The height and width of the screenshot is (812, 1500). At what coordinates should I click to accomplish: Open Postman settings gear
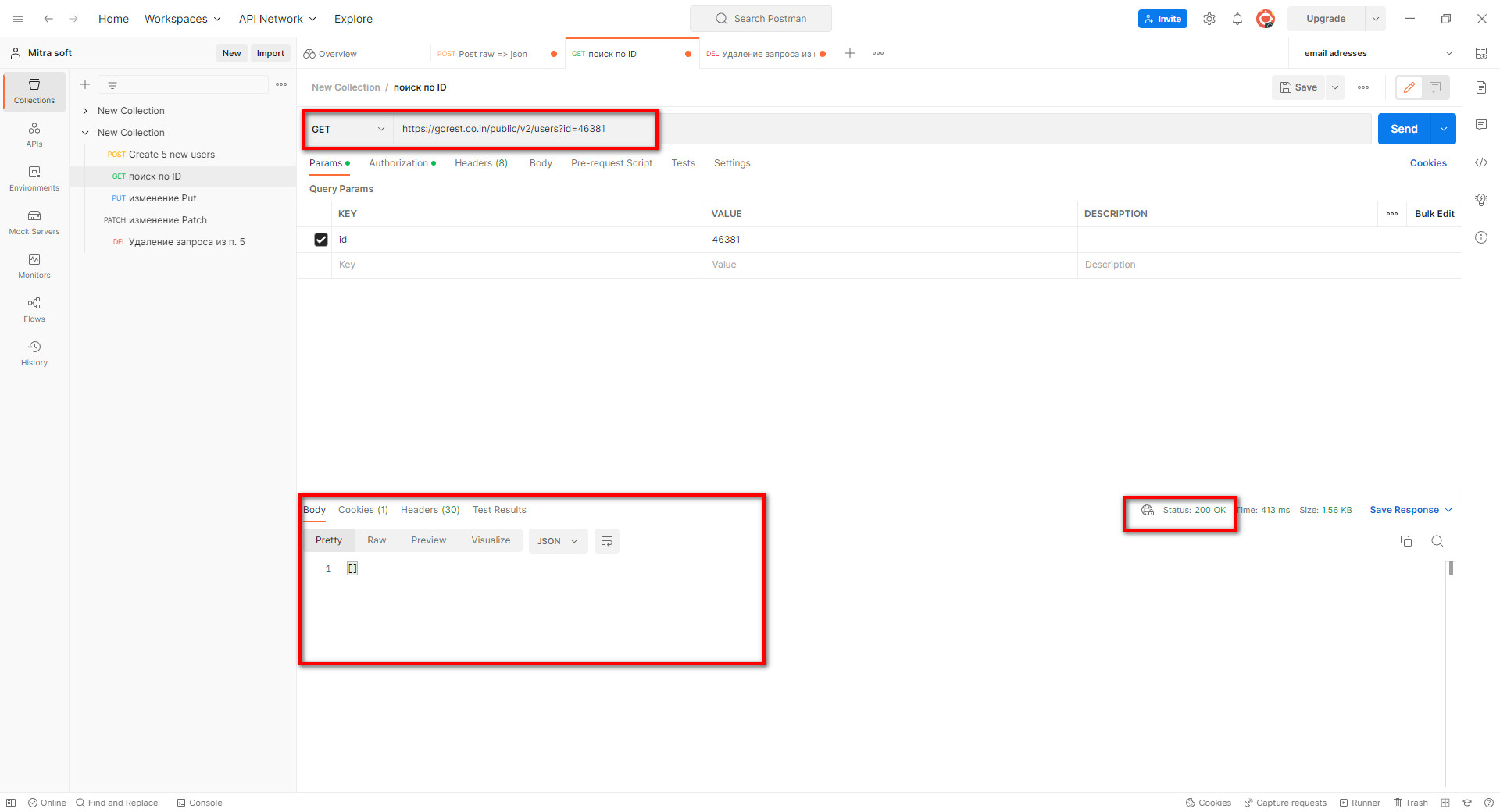pyautogui.click(x=1209, y=19)
